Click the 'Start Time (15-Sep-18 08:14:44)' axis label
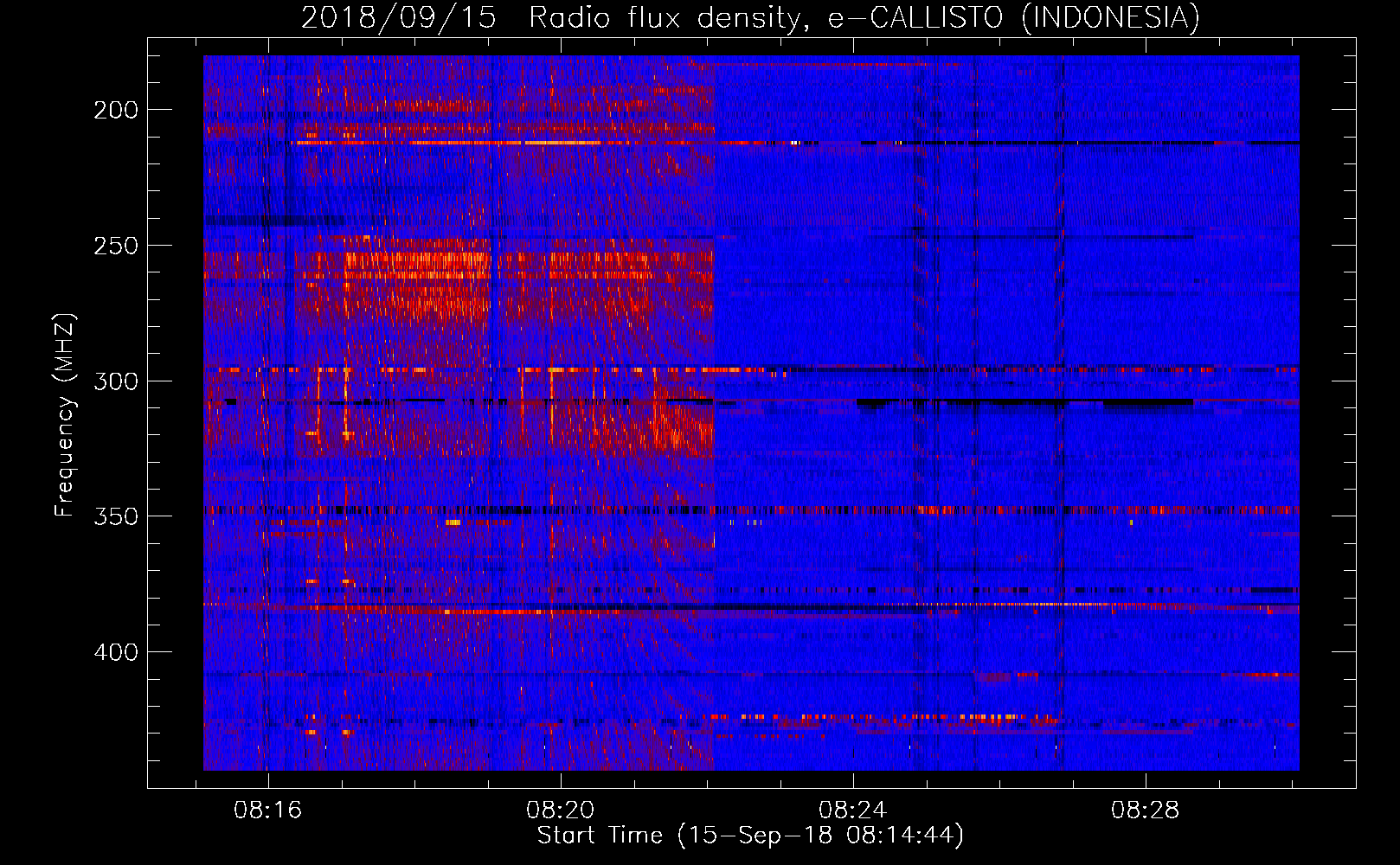 pyautogui.click(x=750, y=836)
